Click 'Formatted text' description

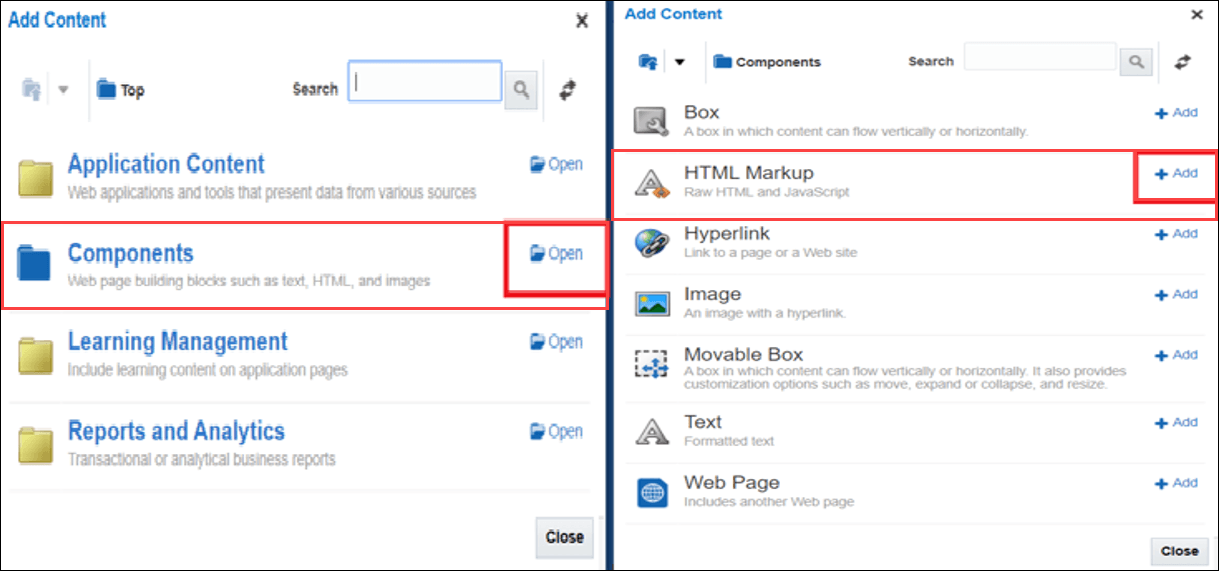point(729,441)
